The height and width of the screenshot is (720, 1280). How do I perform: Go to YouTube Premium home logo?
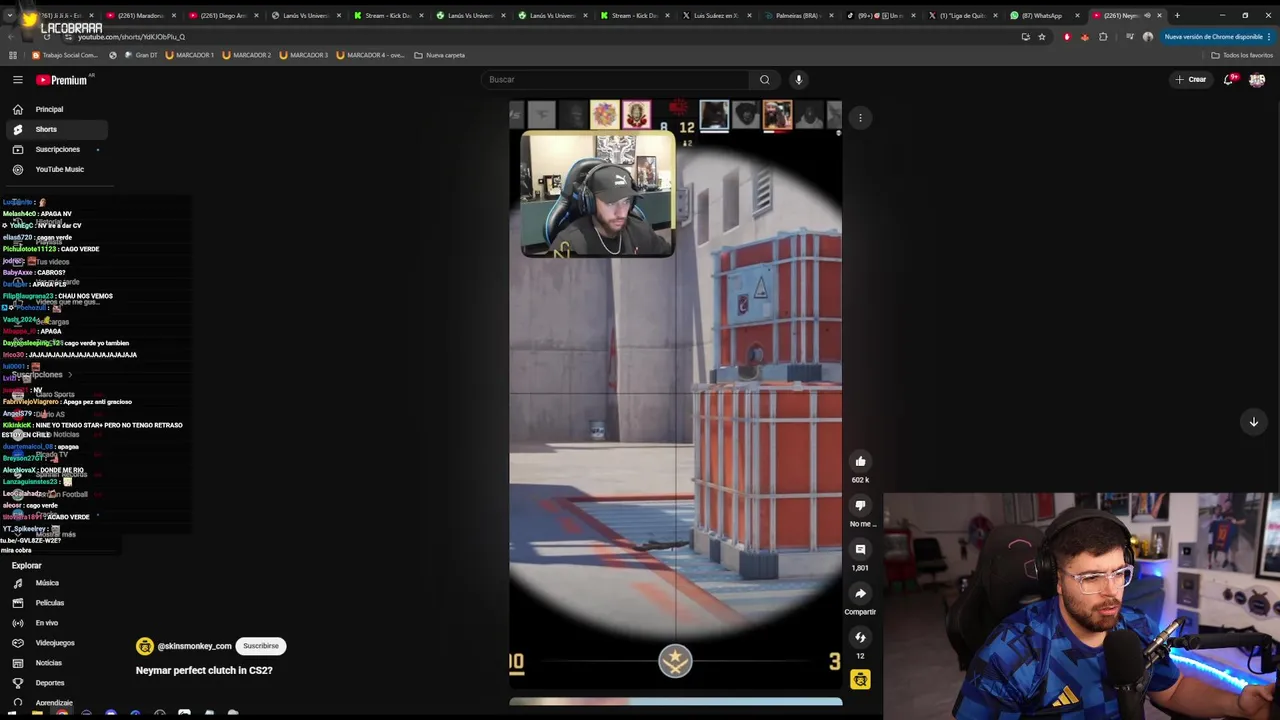62,80
